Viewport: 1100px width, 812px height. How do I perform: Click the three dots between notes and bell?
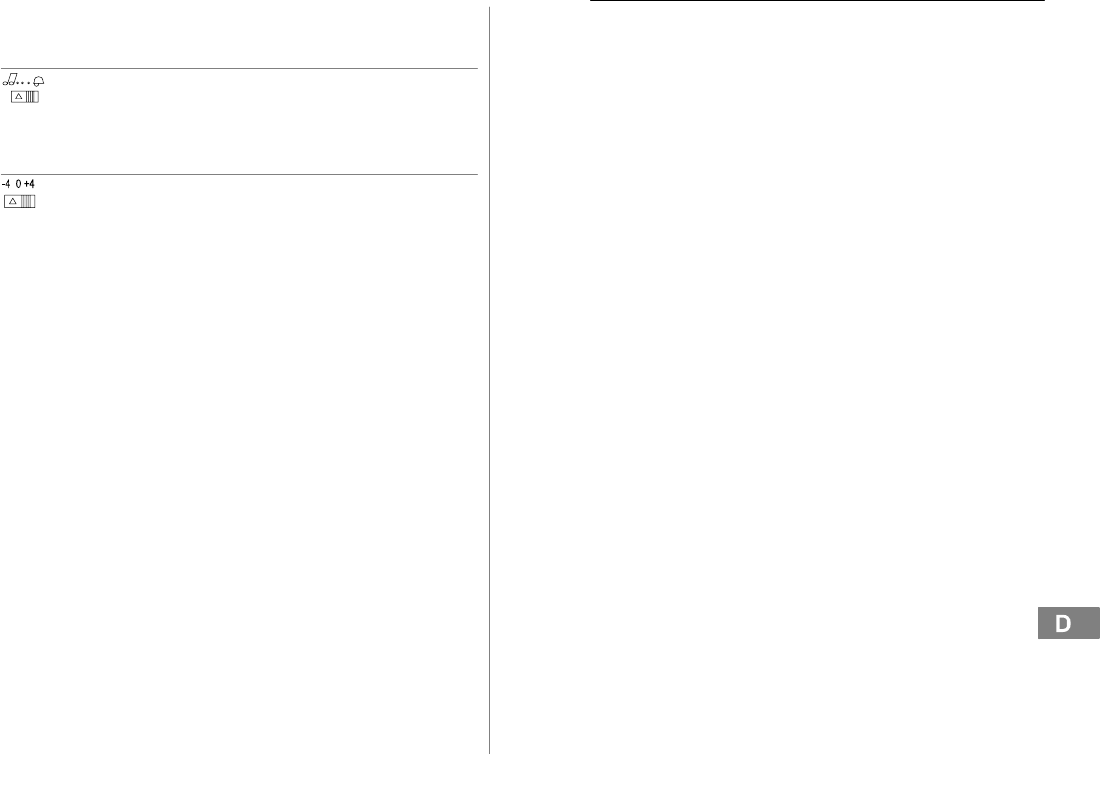(25, 84)
